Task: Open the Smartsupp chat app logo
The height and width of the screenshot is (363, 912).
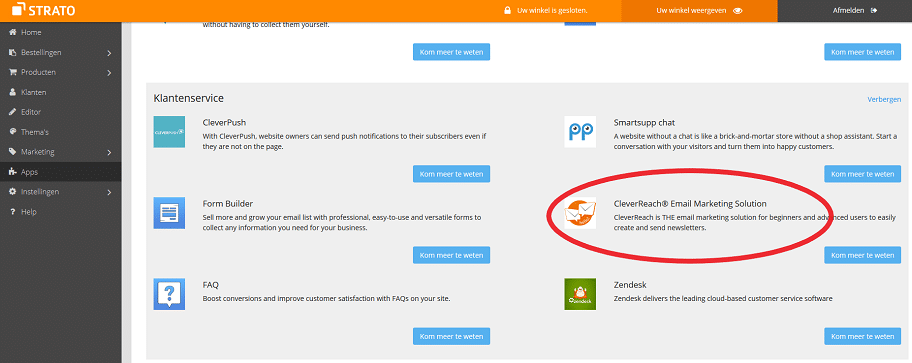Action: point(580,131)
